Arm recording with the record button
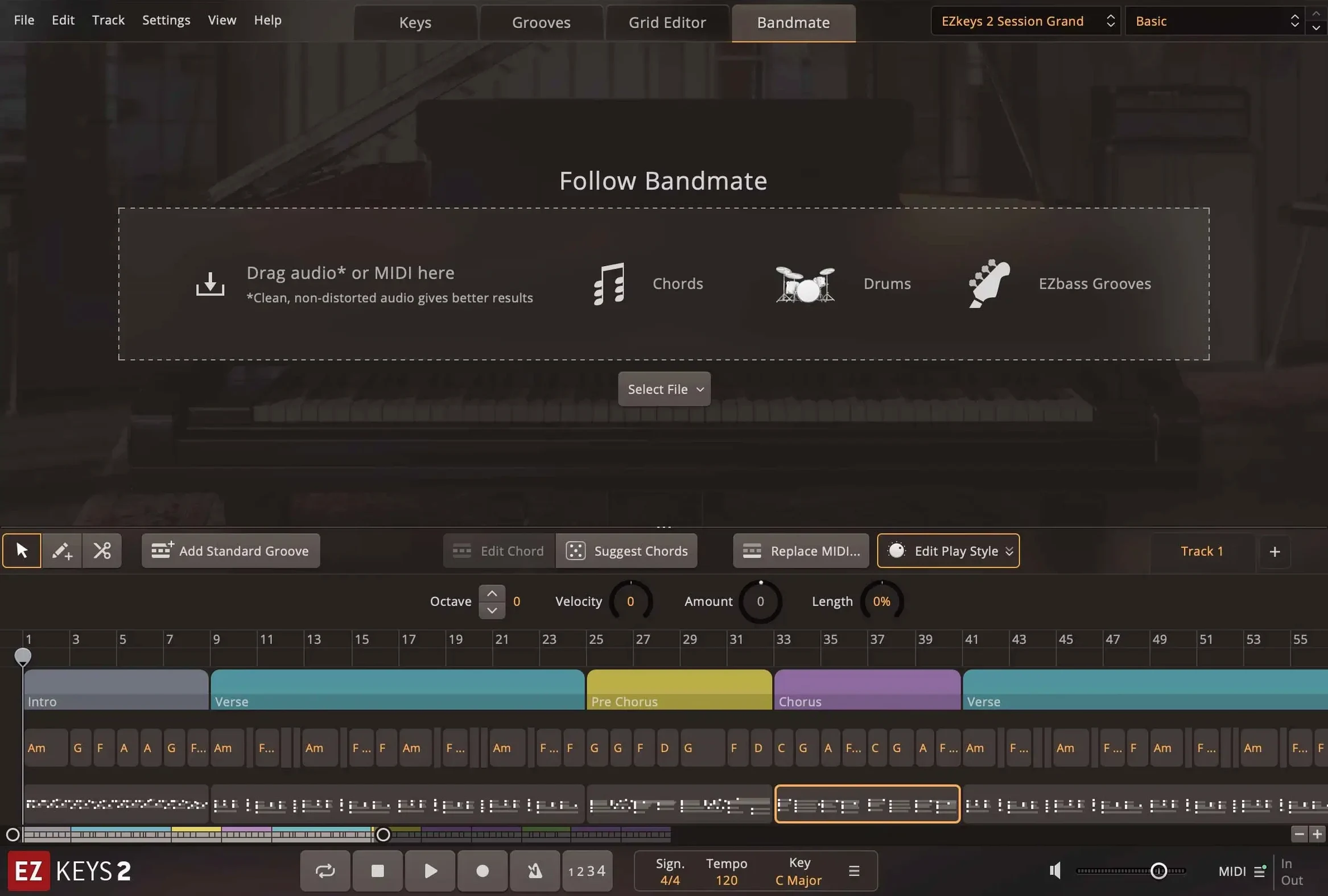The image size is (1328, 896). point(482,871)
